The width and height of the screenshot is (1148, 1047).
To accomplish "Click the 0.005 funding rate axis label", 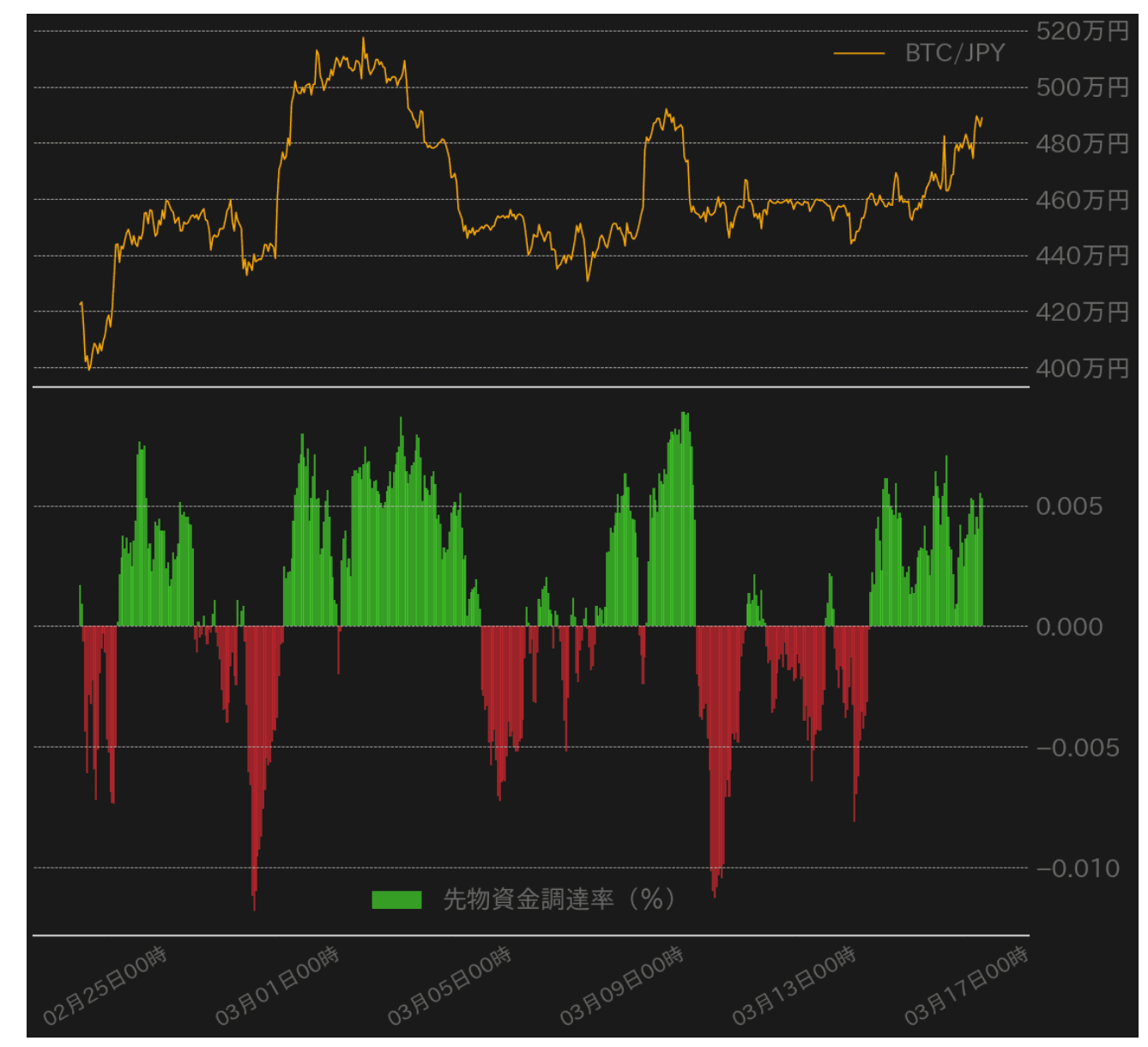I will click(1069, 506).
